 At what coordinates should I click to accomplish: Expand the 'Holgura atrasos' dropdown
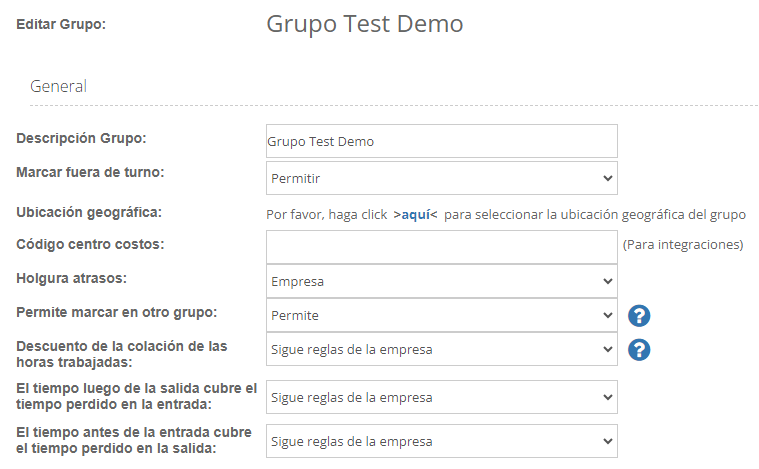point(441,281)
